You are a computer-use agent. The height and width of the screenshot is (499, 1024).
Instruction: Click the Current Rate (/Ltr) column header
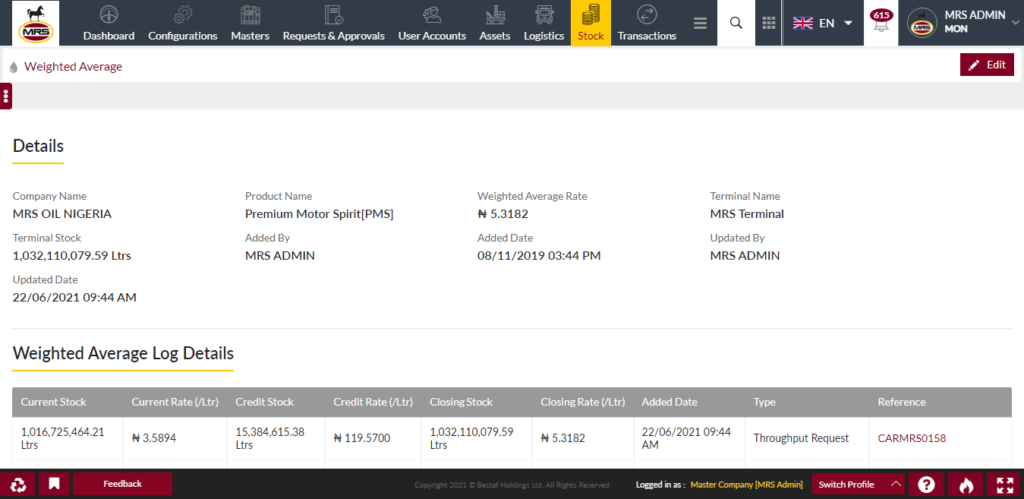[175, 402]
